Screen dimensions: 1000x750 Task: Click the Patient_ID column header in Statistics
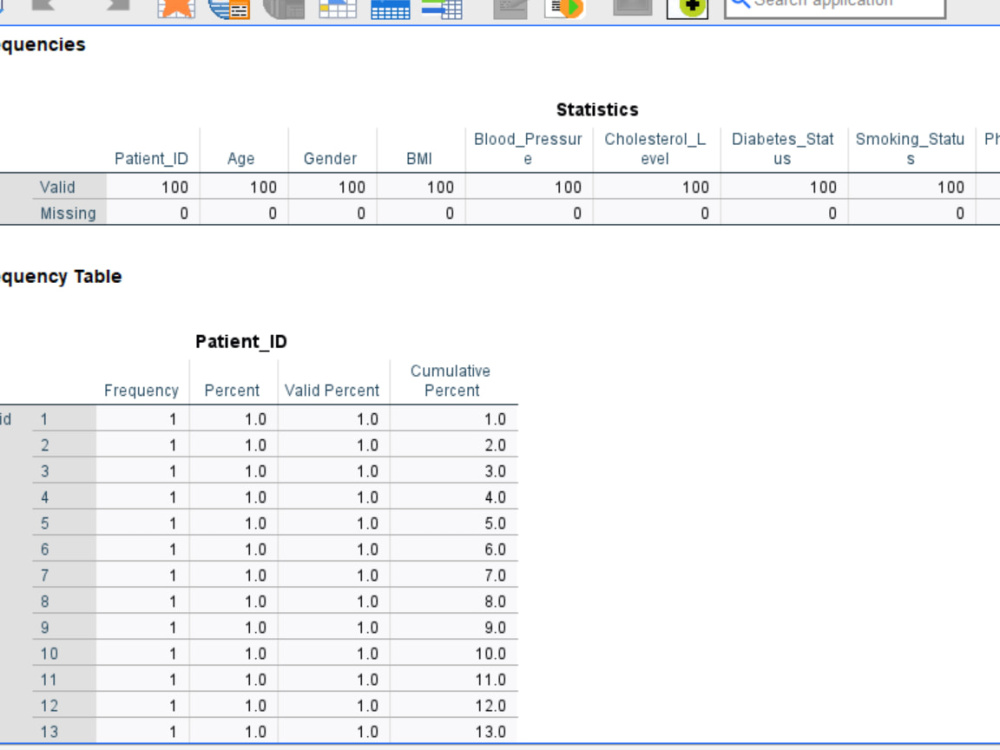pos(151,159)
